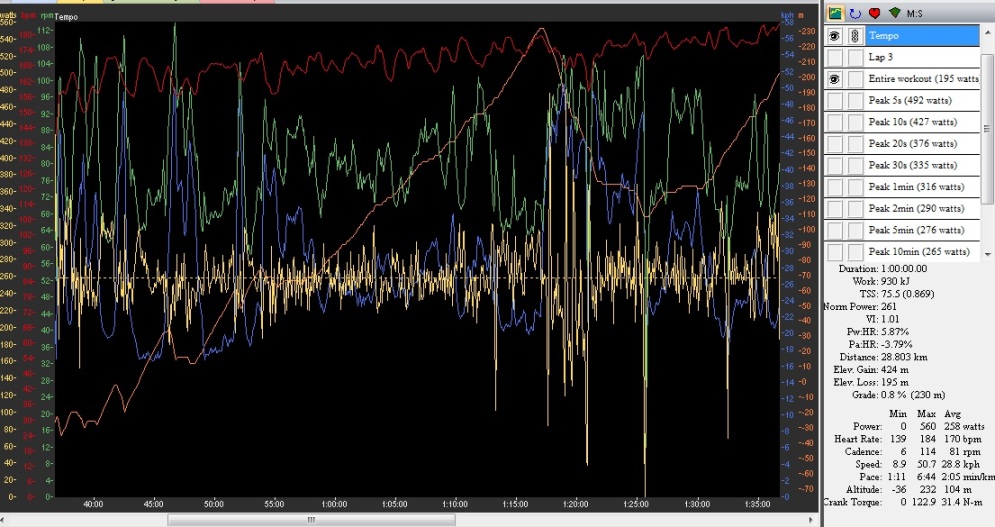Click the graph view icon in panel toolbar

[834, 13]
